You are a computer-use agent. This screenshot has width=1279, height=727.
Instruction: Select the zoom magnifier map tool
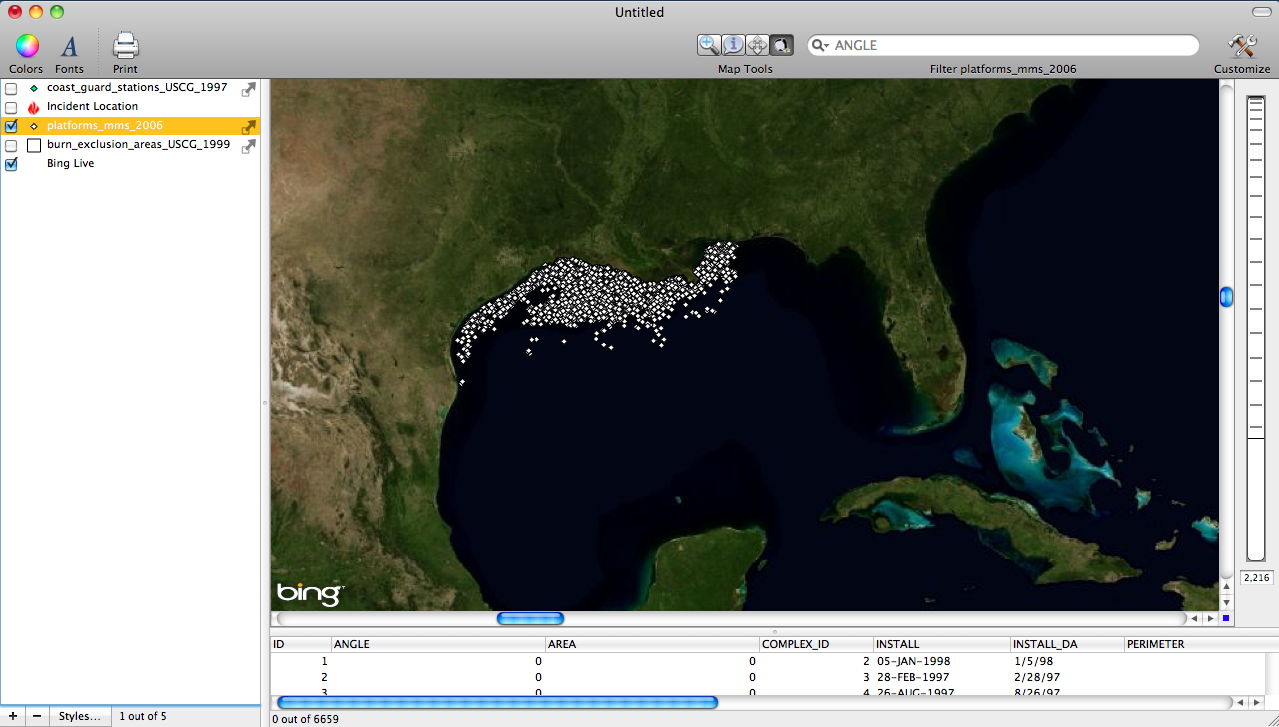pyautogui.click(x=709, y=45)
